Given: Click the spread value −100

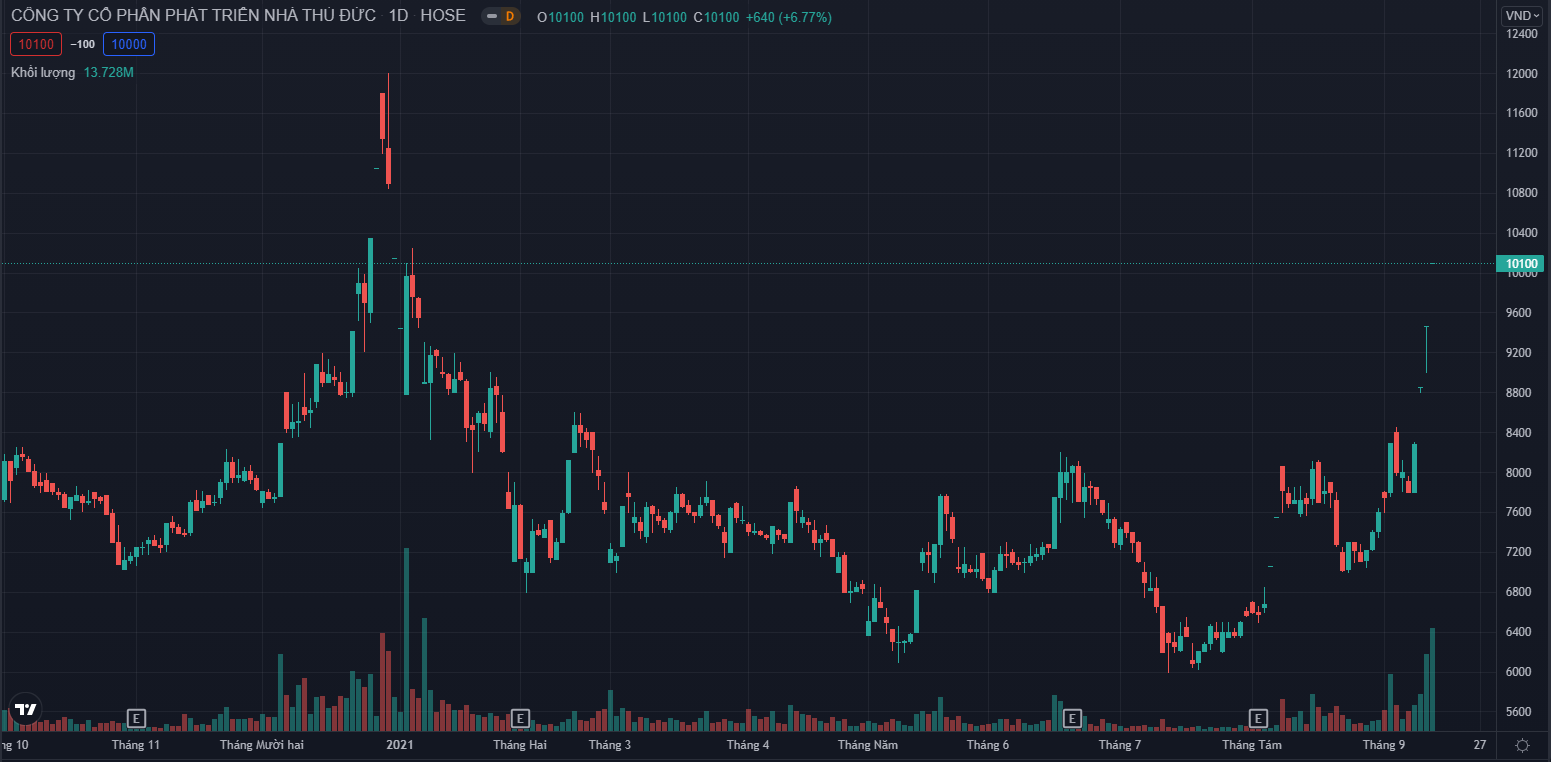Looking at the screenshot, I should pos(82,44).
